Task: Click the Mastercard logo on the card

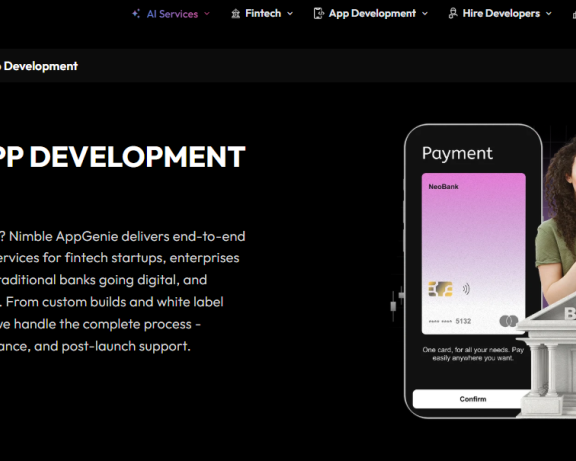Action: (509, 321)
